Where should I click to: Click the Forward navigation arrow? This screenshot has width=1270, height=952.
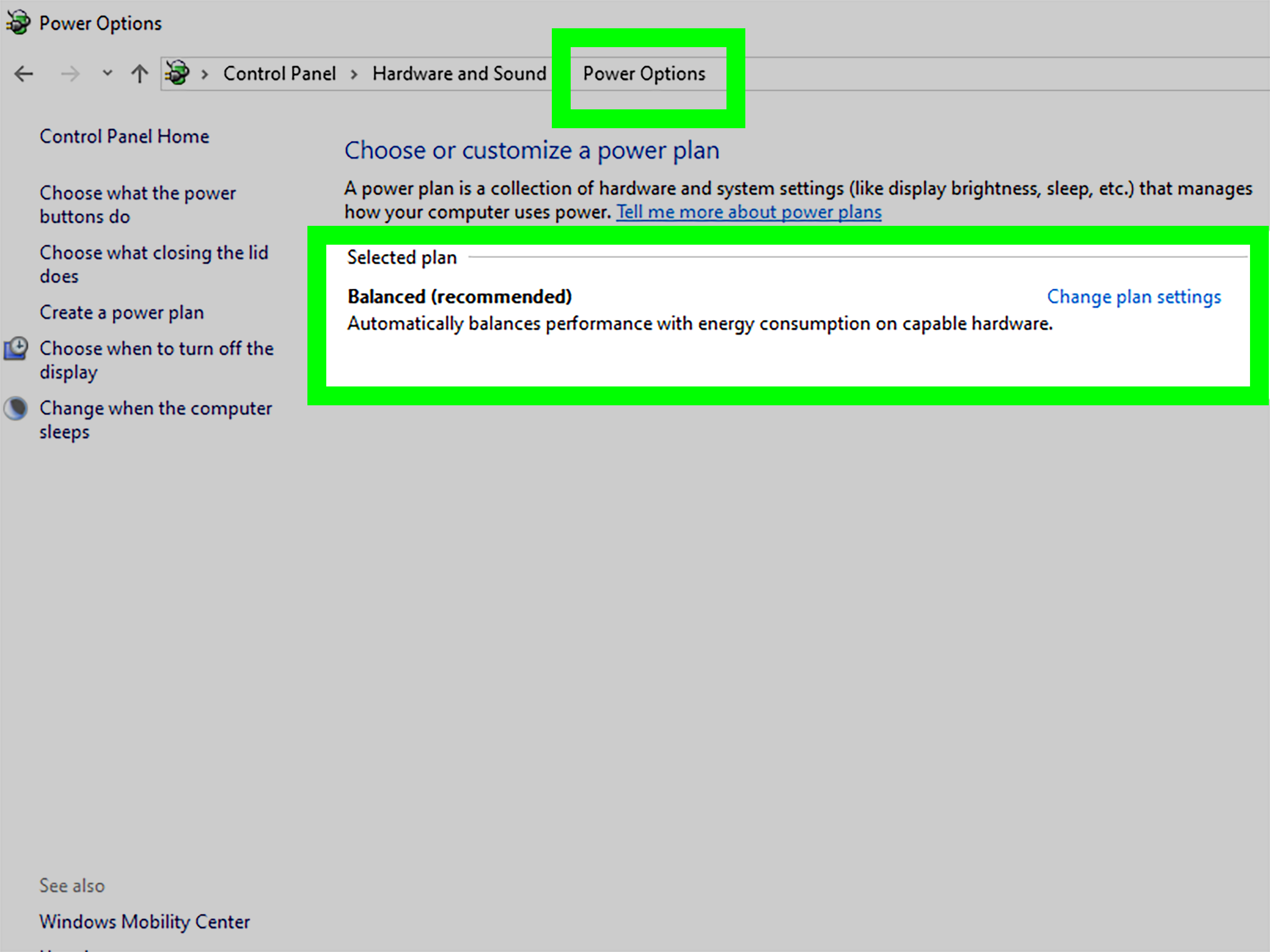[x=70, y=74]
